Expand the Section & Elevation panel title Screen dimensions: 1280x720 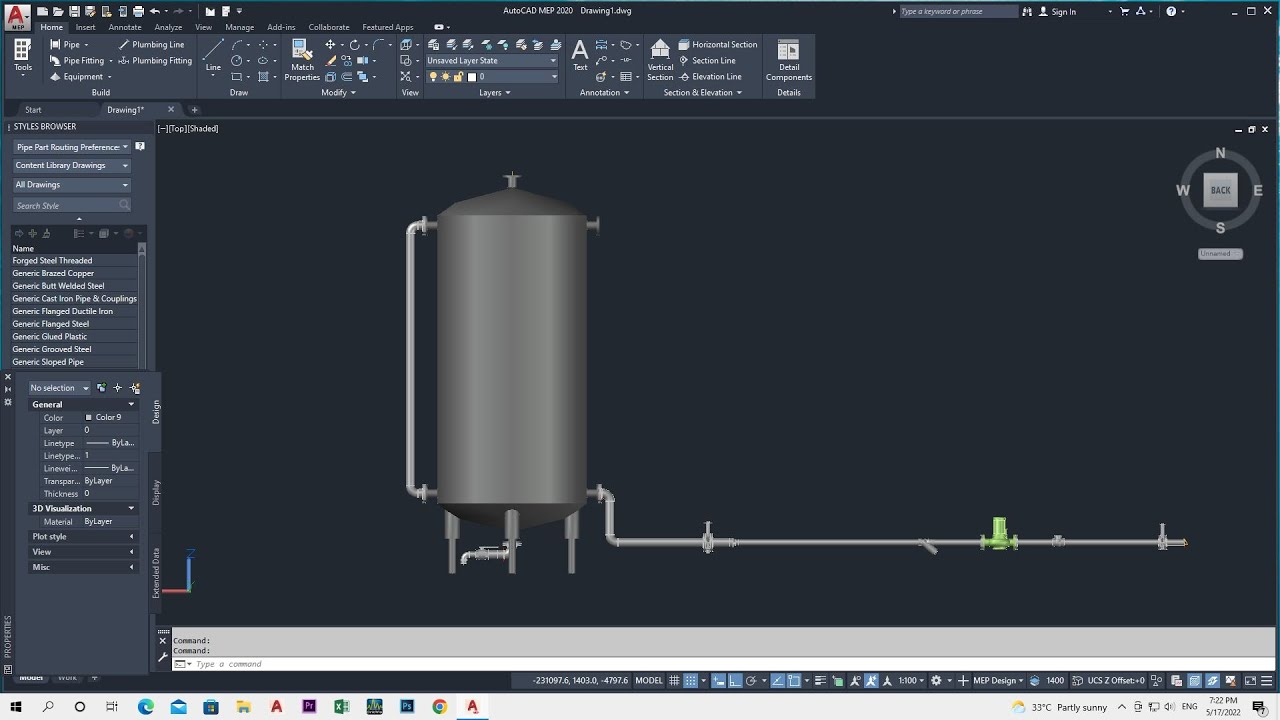(x=703, y=93)
